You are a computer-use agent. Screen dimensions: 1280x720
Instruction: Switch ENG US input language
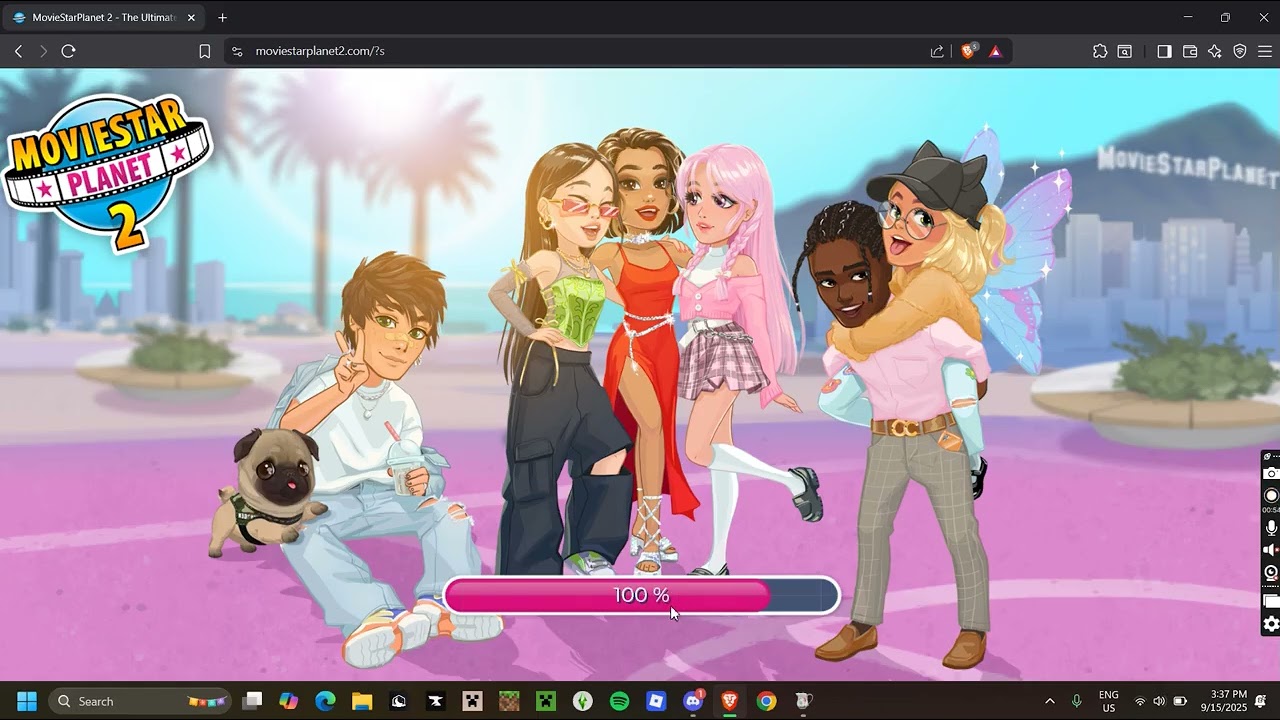click(x=1109, y=701)
